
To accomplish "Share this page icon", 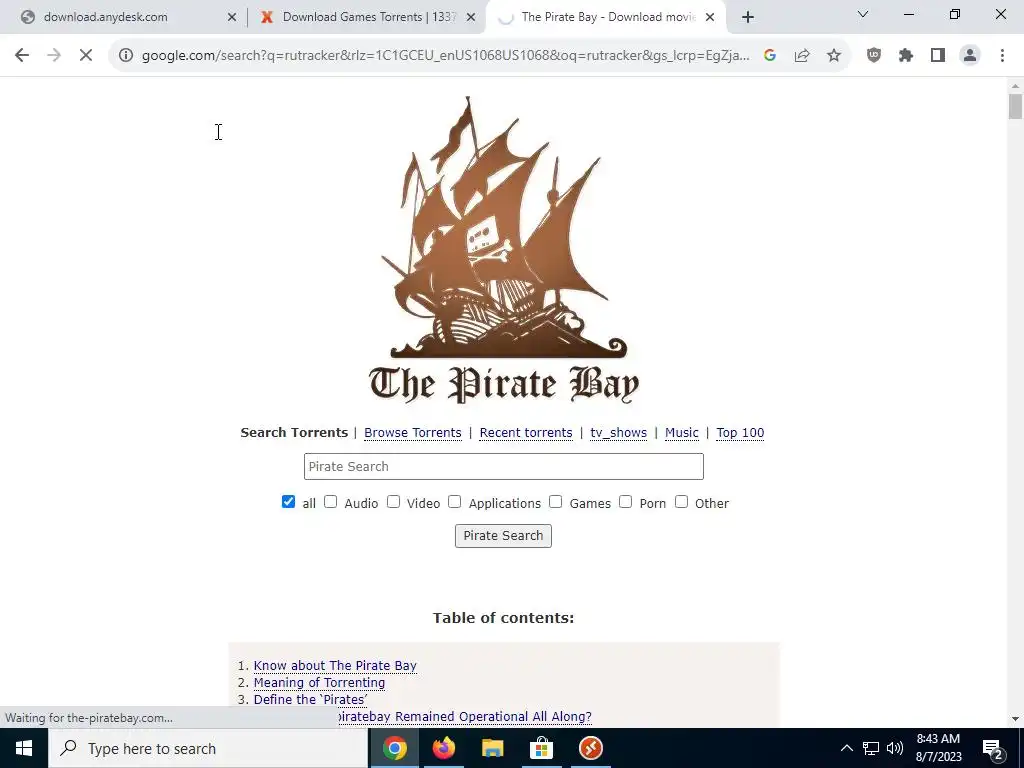I will point(802,56).
